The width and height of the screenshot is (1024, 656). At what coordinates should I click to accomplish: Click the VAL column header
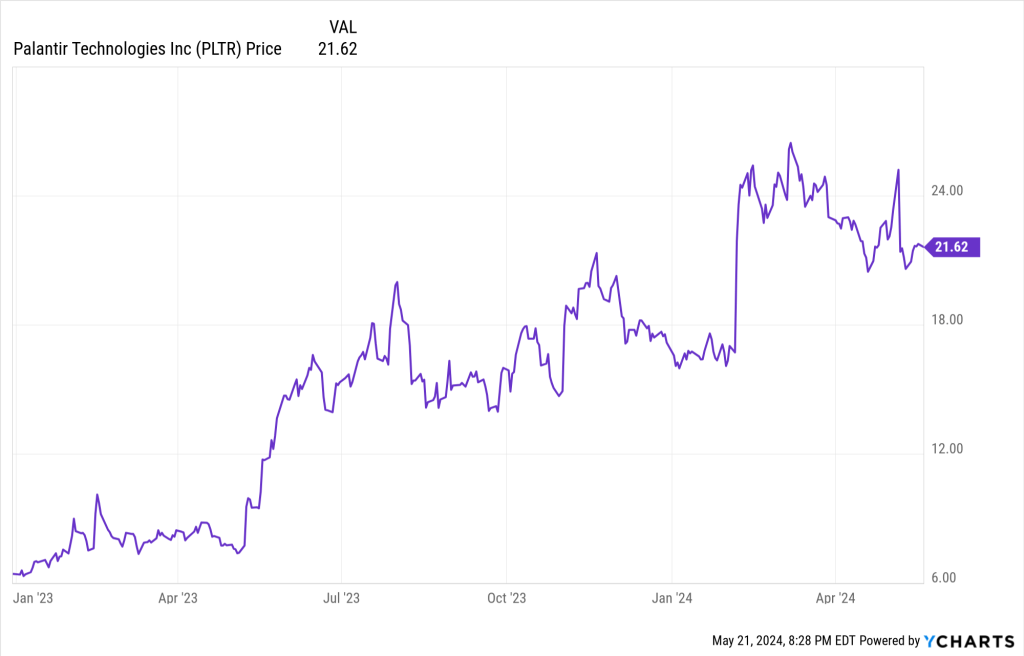[x=343, y=27]
